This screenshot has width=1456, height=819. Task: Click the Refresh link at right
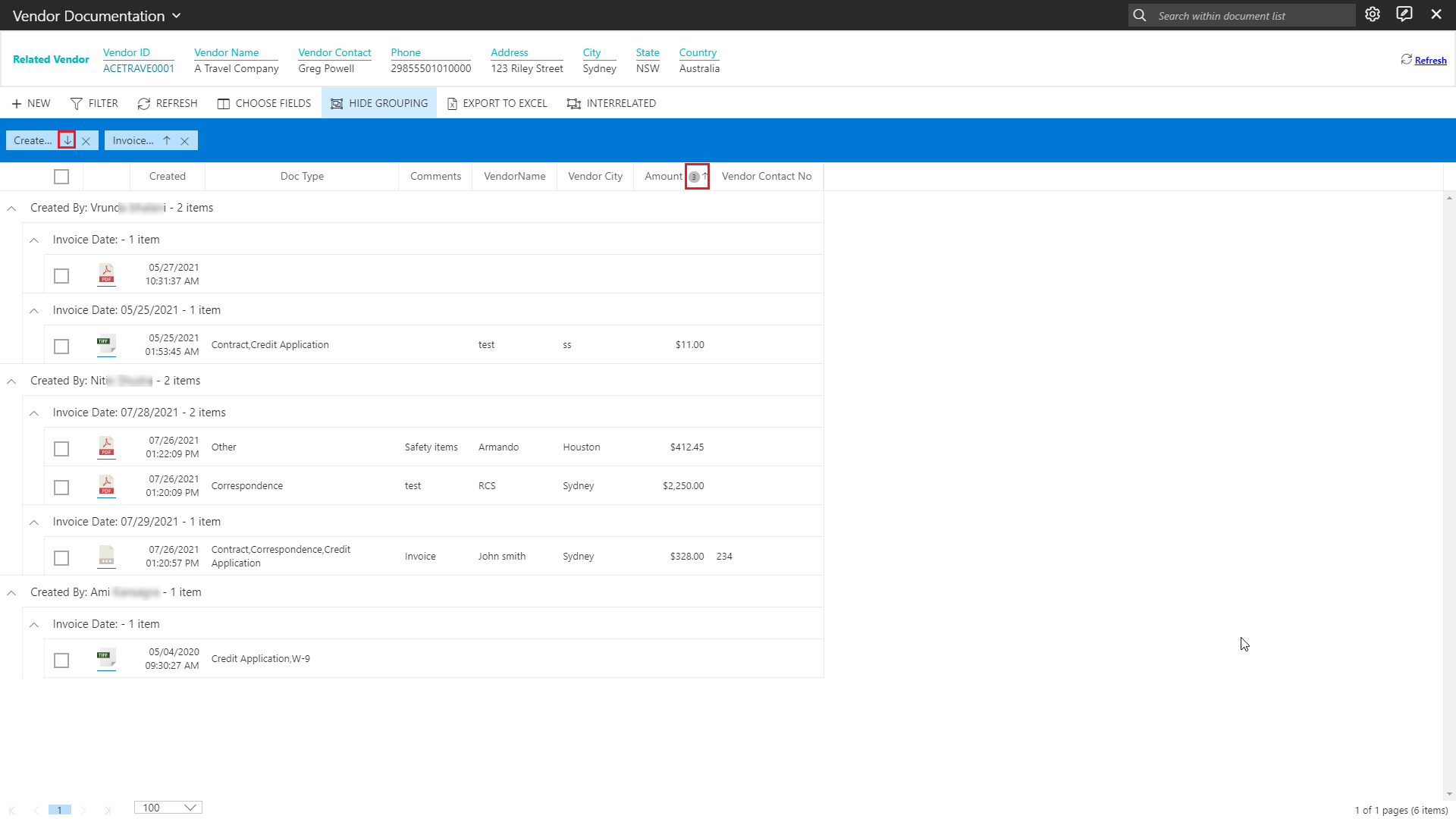tap(1430, 61)
